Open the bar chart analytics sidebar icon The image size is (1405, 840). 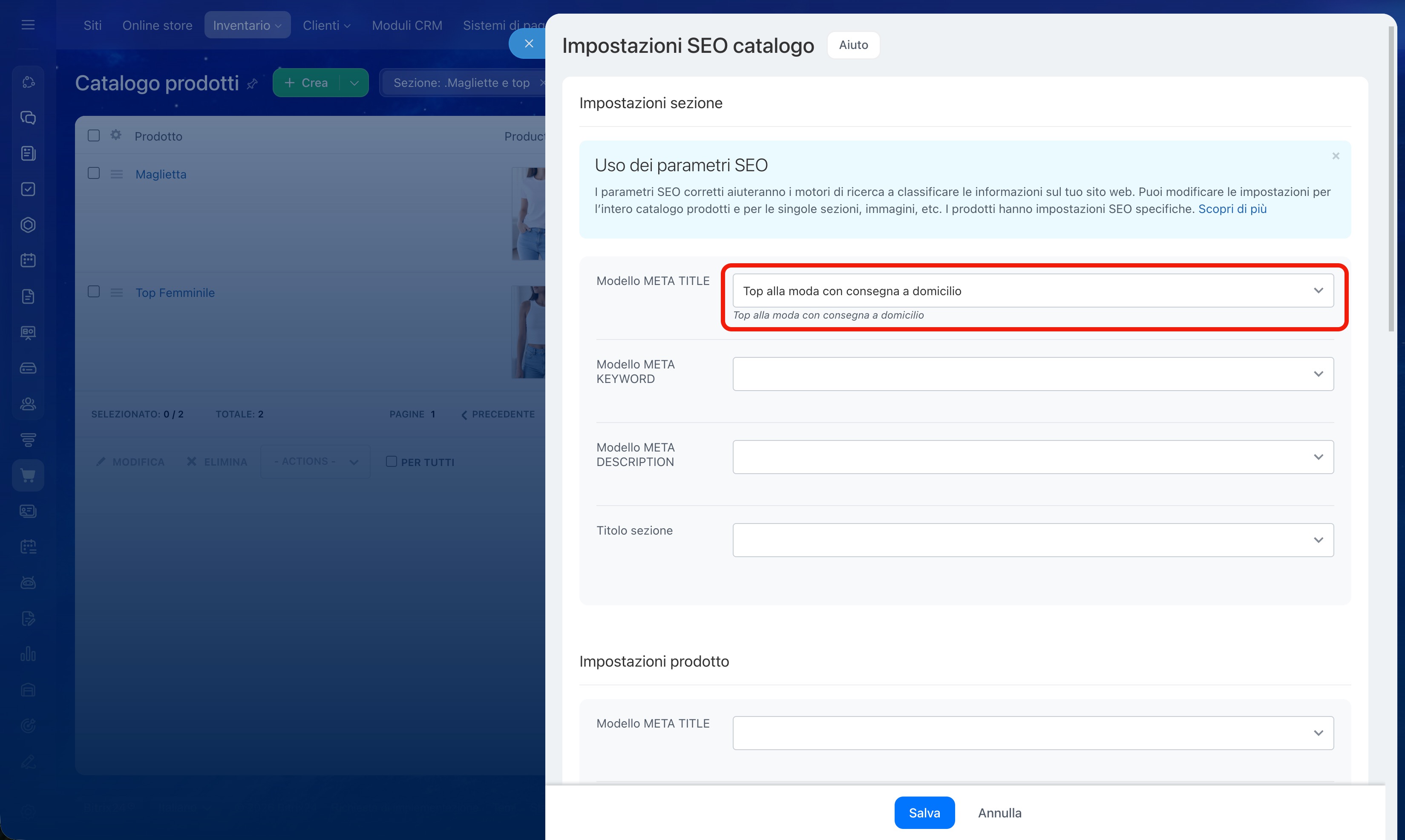click(x=28, y=654)
